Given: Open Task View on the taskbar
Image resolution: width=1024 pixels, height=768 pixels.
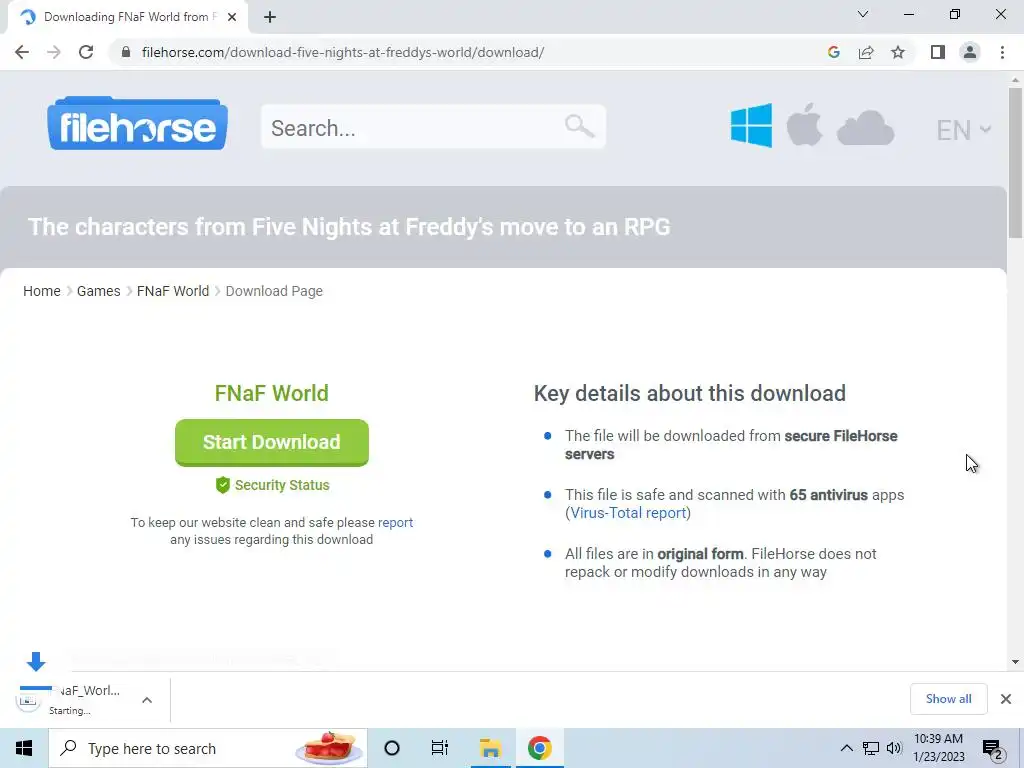Looking at the screenshot, I should (440, 748).
